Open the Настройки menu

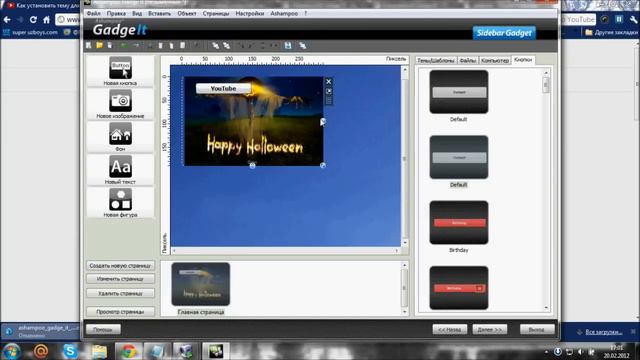pos(250,13)
